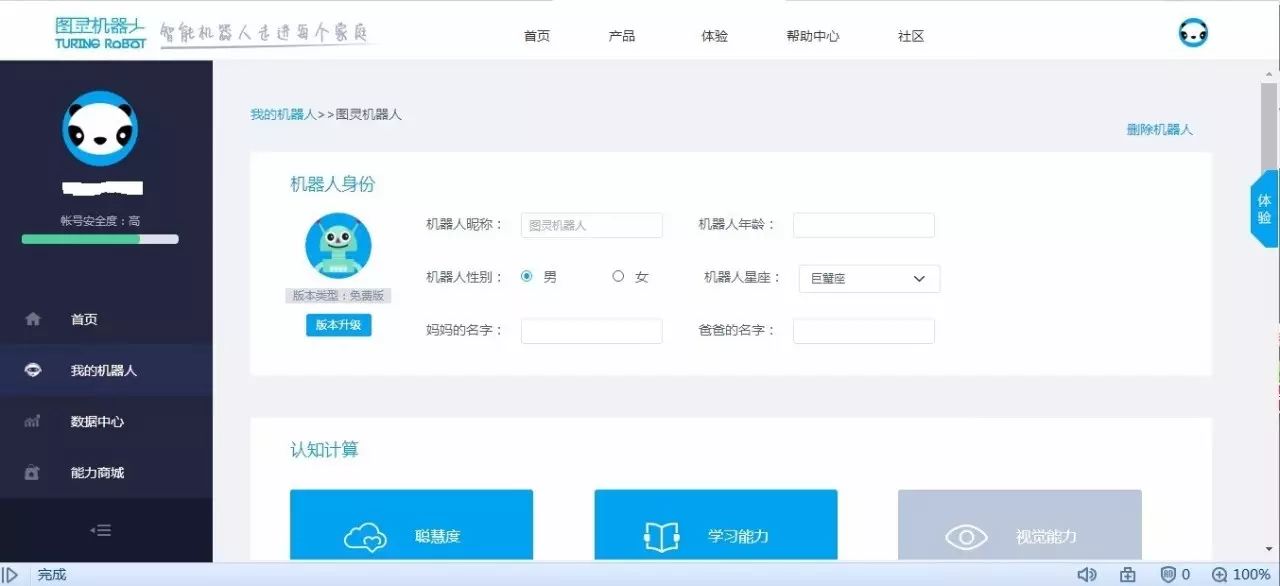1280x586 pixels.
Task: Click the cloud heart icon on 聪慧度 card
Action: (x=365, y=537)
